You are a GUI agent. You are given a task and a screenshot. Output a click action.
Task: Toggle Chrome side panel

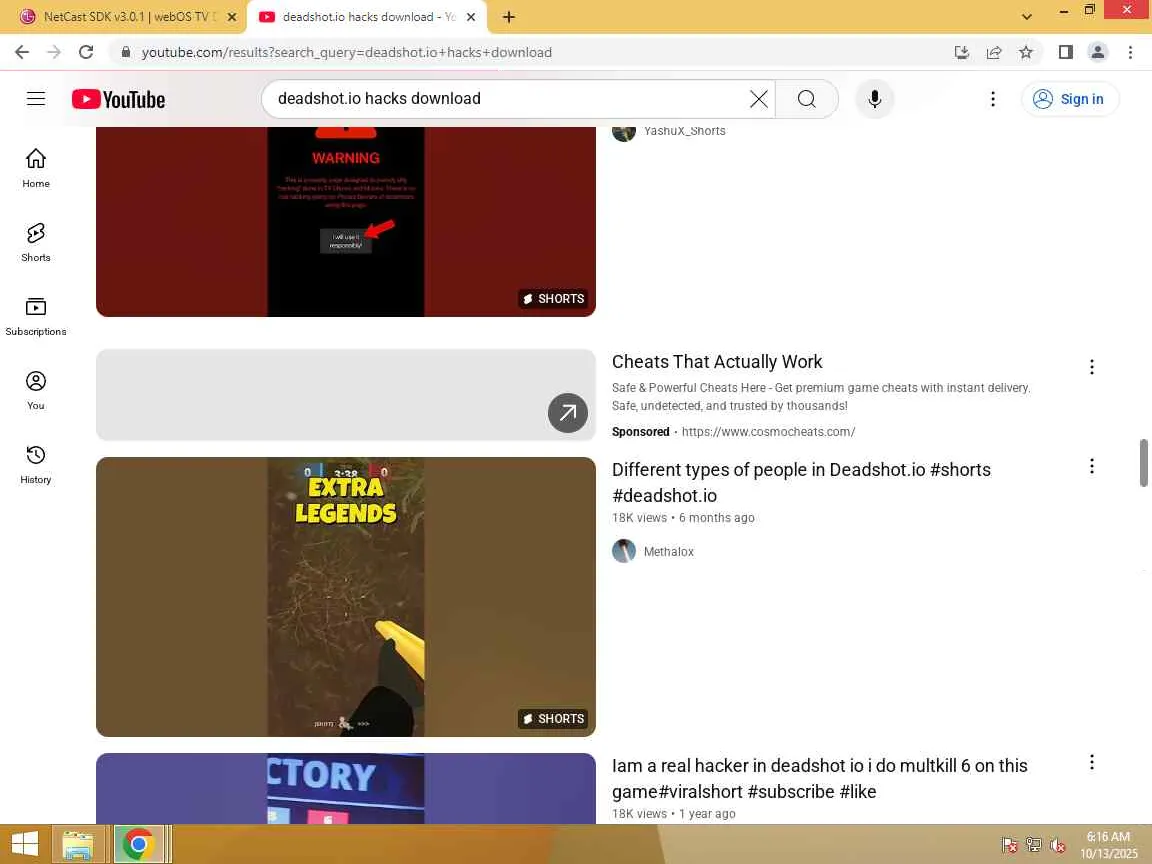click(x=1065, y=52)
